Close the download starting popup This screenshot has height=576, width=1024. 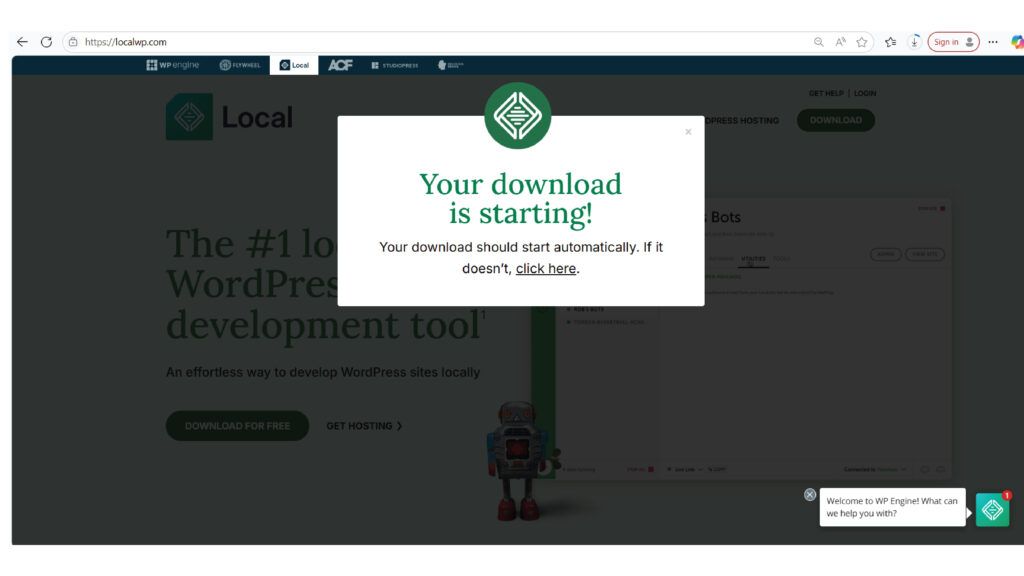(688, 132)
